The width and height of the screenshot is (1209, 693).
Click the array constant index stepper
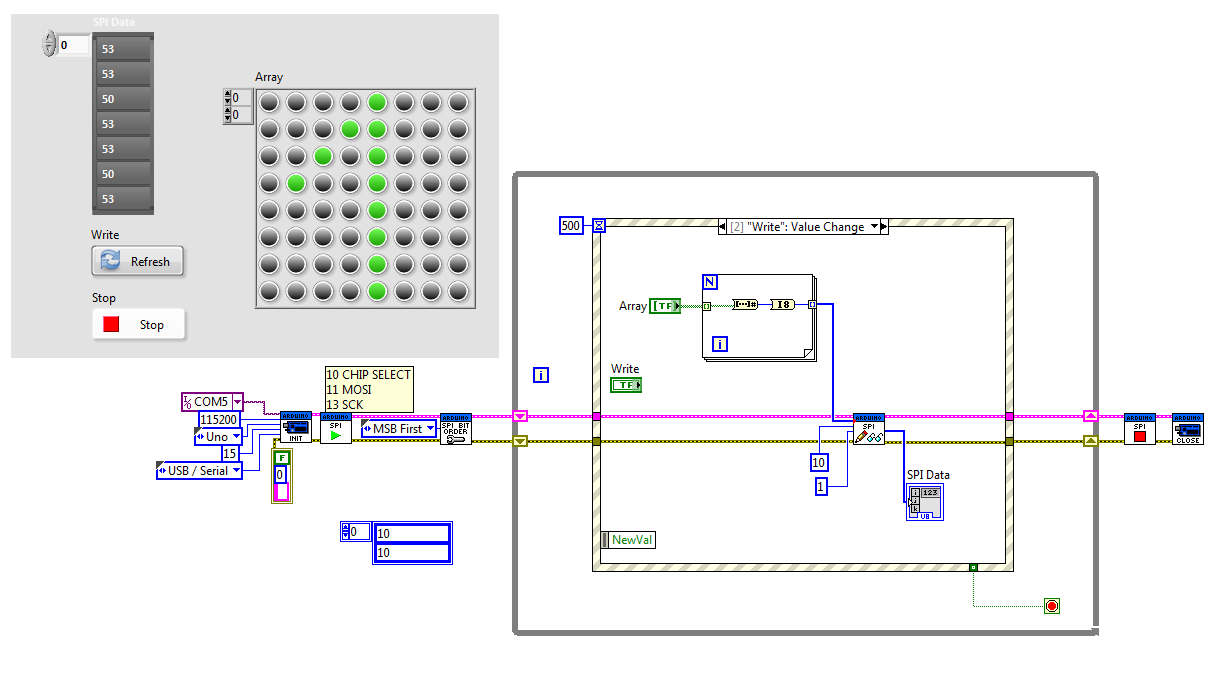pos(346,532)
